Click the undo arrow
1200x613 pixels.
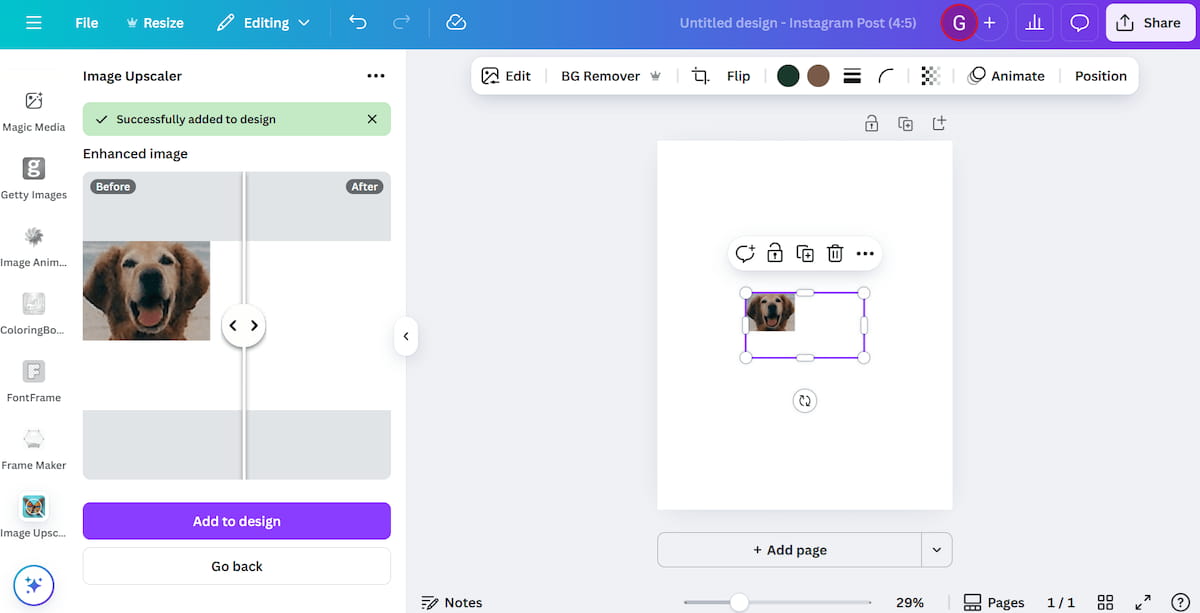pos(357,22)
